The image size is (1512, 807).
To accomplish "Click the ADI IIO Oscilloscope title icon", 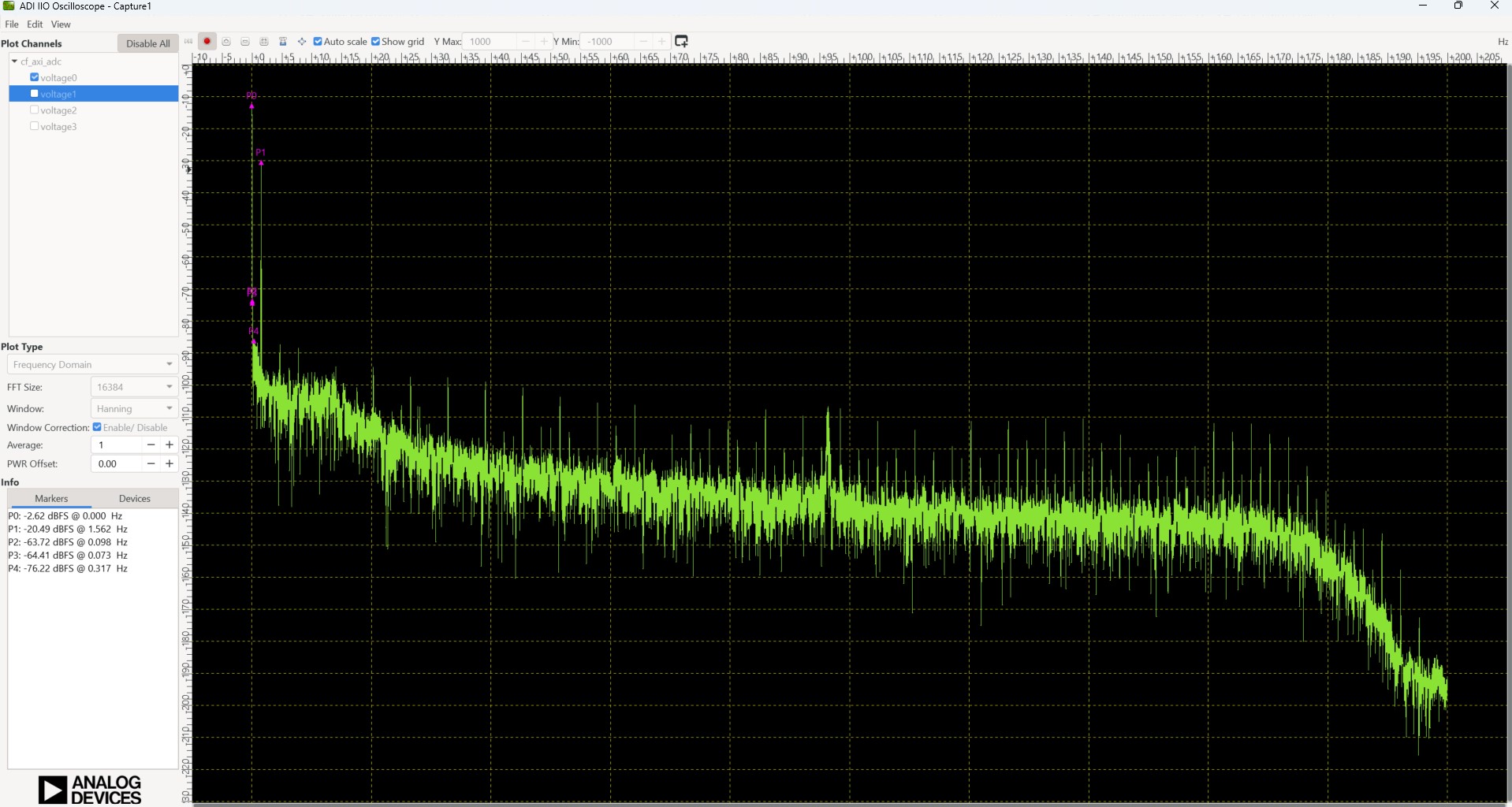I will (x=9, y=6).
